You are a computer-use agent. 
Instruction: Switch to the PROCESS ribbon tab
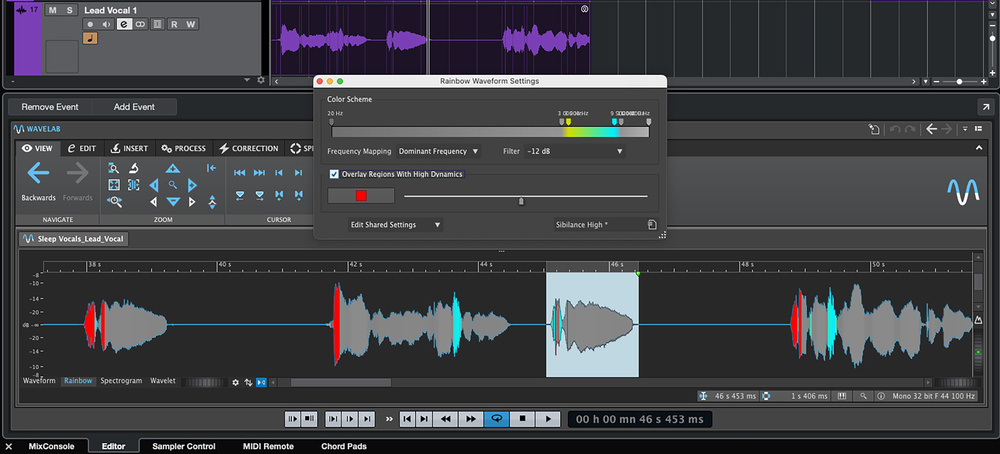click(x=184, y=149)
